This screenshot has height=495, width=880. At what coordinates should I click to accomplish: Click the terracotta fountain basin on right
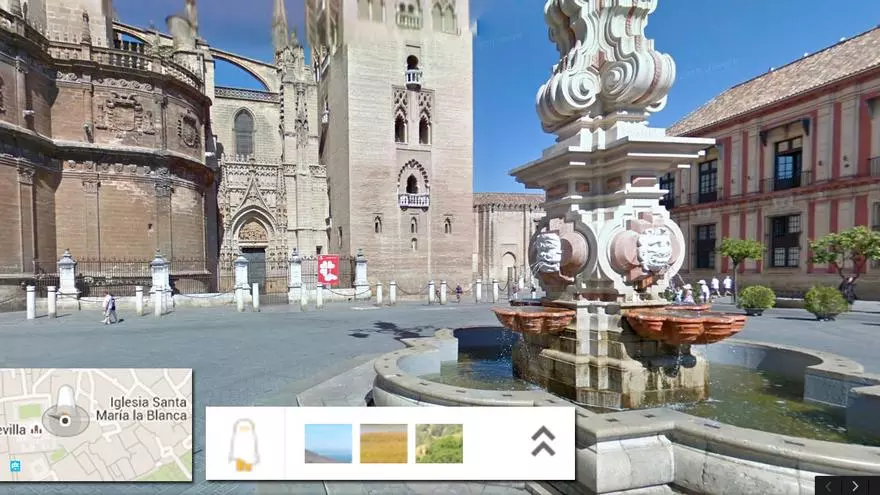pyautogui.click(x=684, y=325)
